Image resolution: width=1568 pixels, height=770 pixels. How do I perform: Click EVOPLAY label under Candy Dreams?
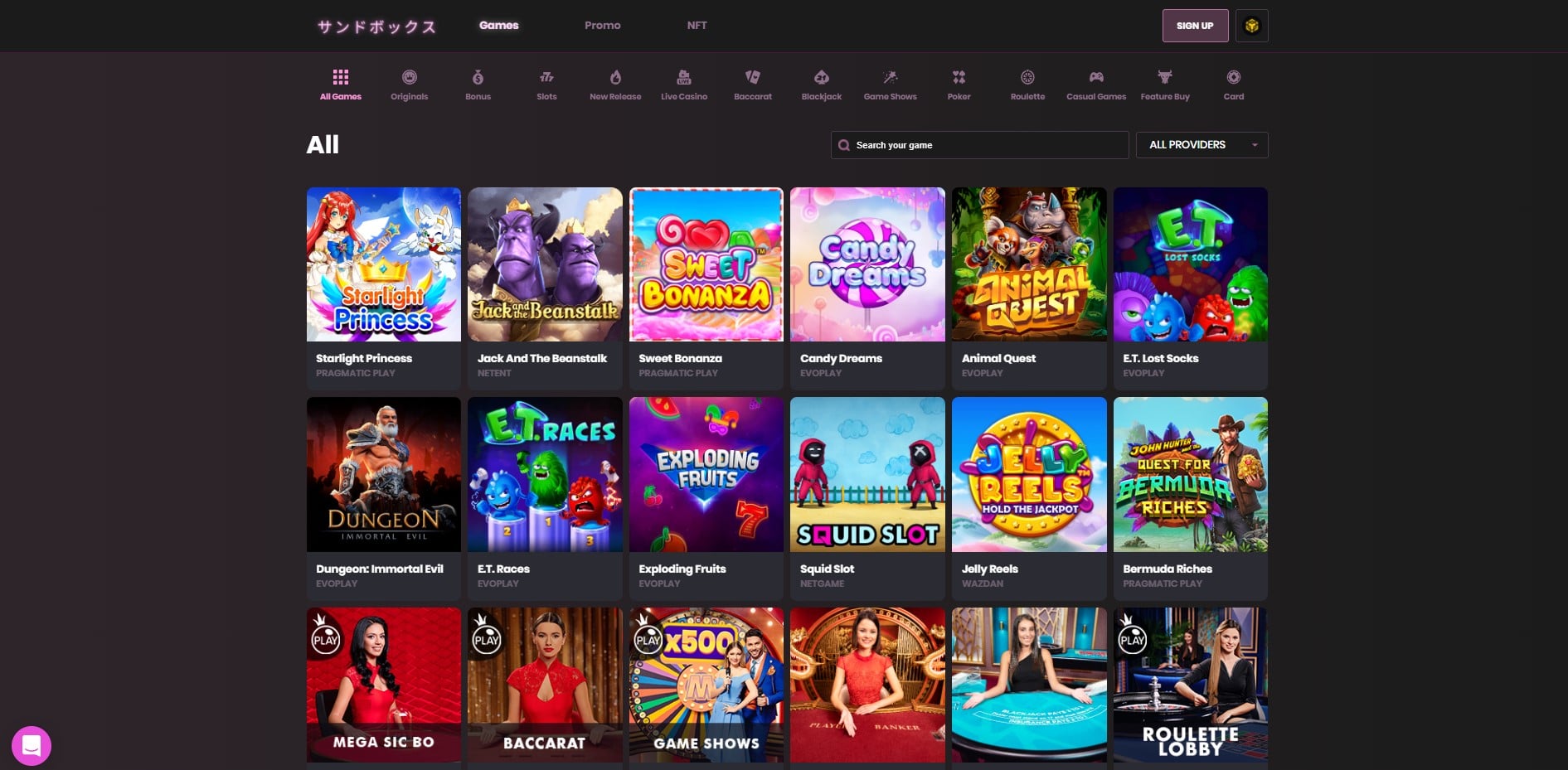click(821, 373)
